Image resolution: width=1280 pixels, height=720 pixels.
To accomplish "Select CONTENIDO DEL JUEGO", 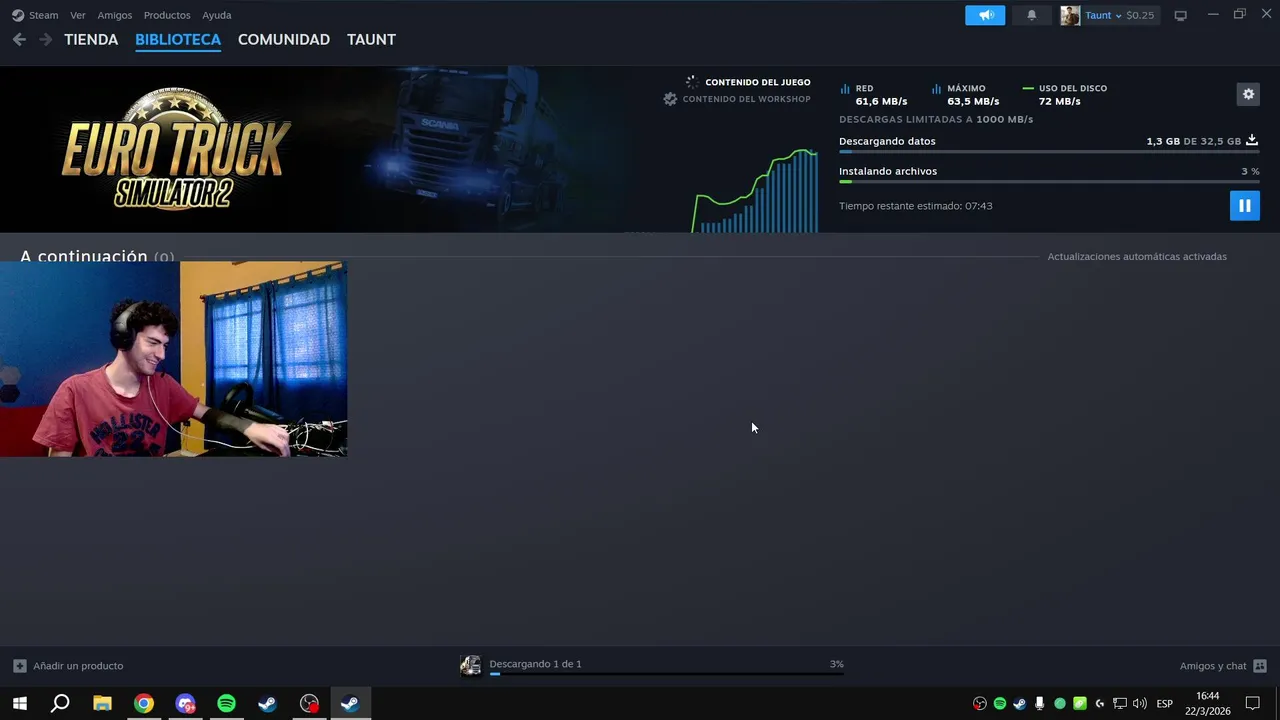I will click(x=758, y=82).
